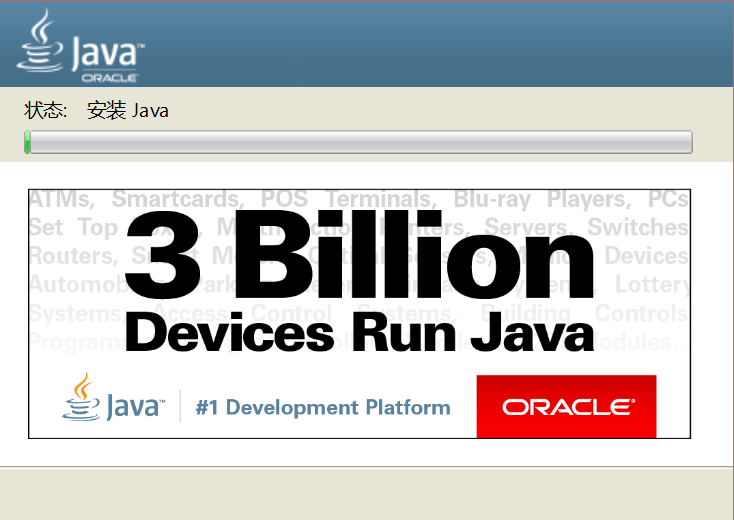Click the "状态:" label
The width and height of the screenshot is (734, 520).
(x=45, y=111)
